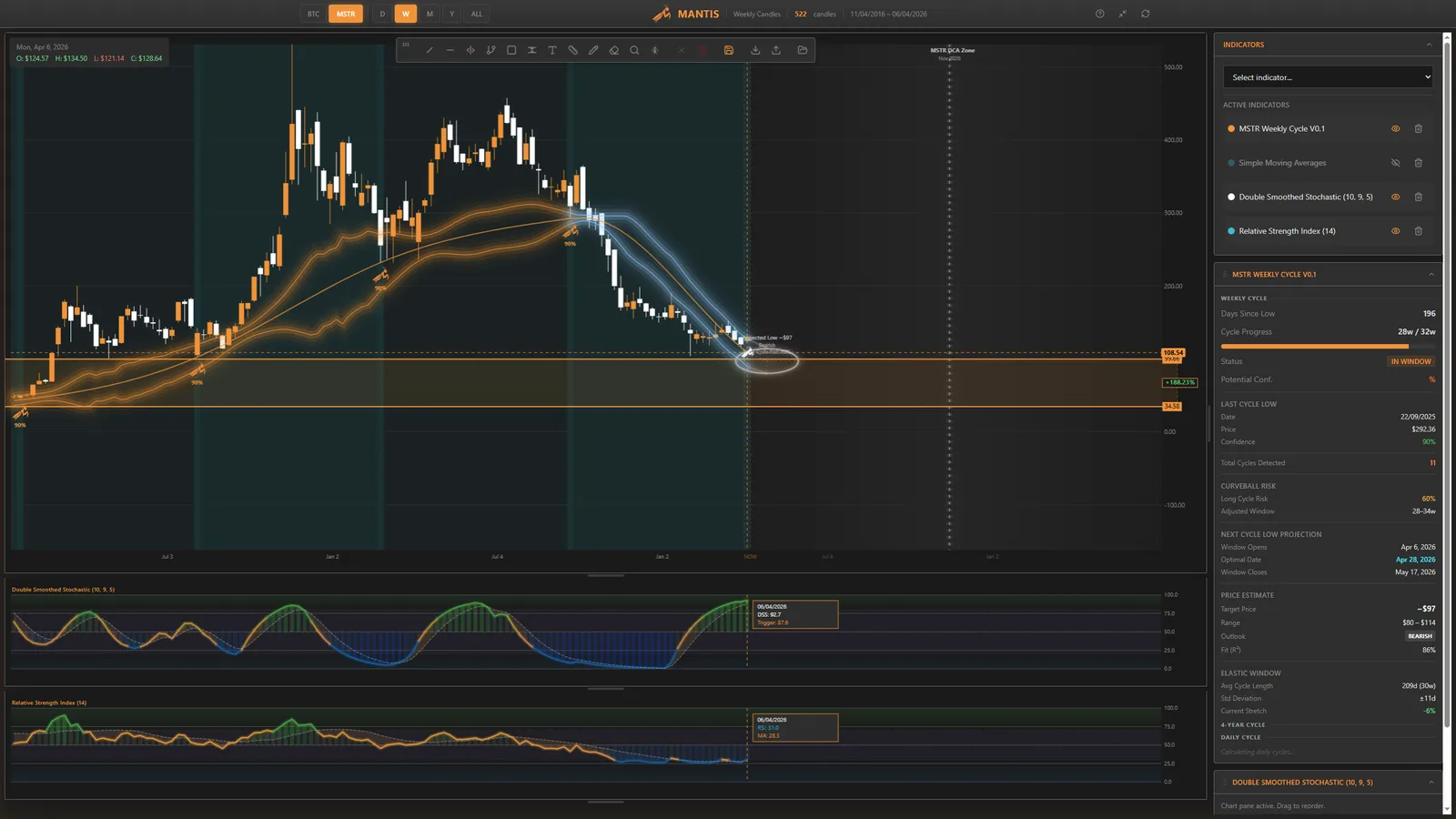
Task: Collapse the Indicators panel
Action: (1429, 45)
